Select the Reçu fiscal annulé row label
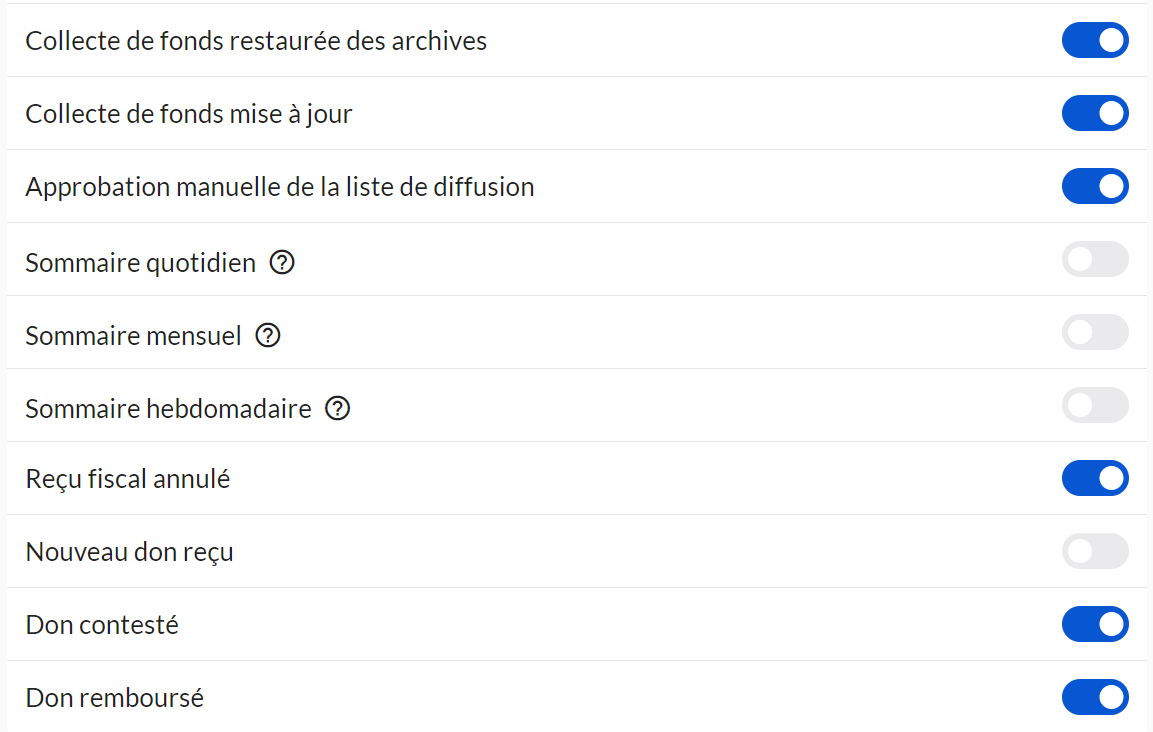 coord(127,479)
